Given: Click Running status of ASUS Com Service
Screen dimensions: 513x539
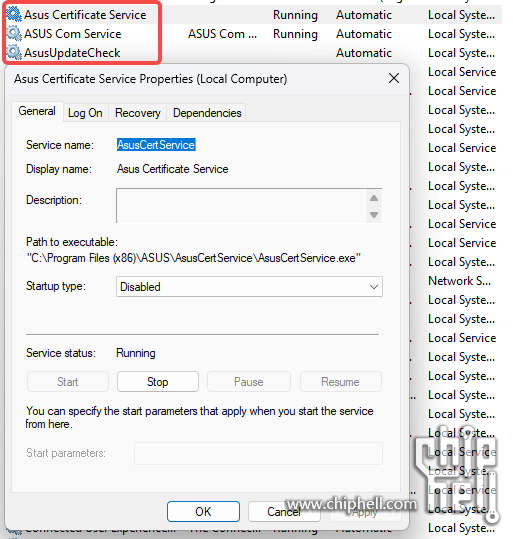Looking at the screenshot, I should click(x=295, y=34).
